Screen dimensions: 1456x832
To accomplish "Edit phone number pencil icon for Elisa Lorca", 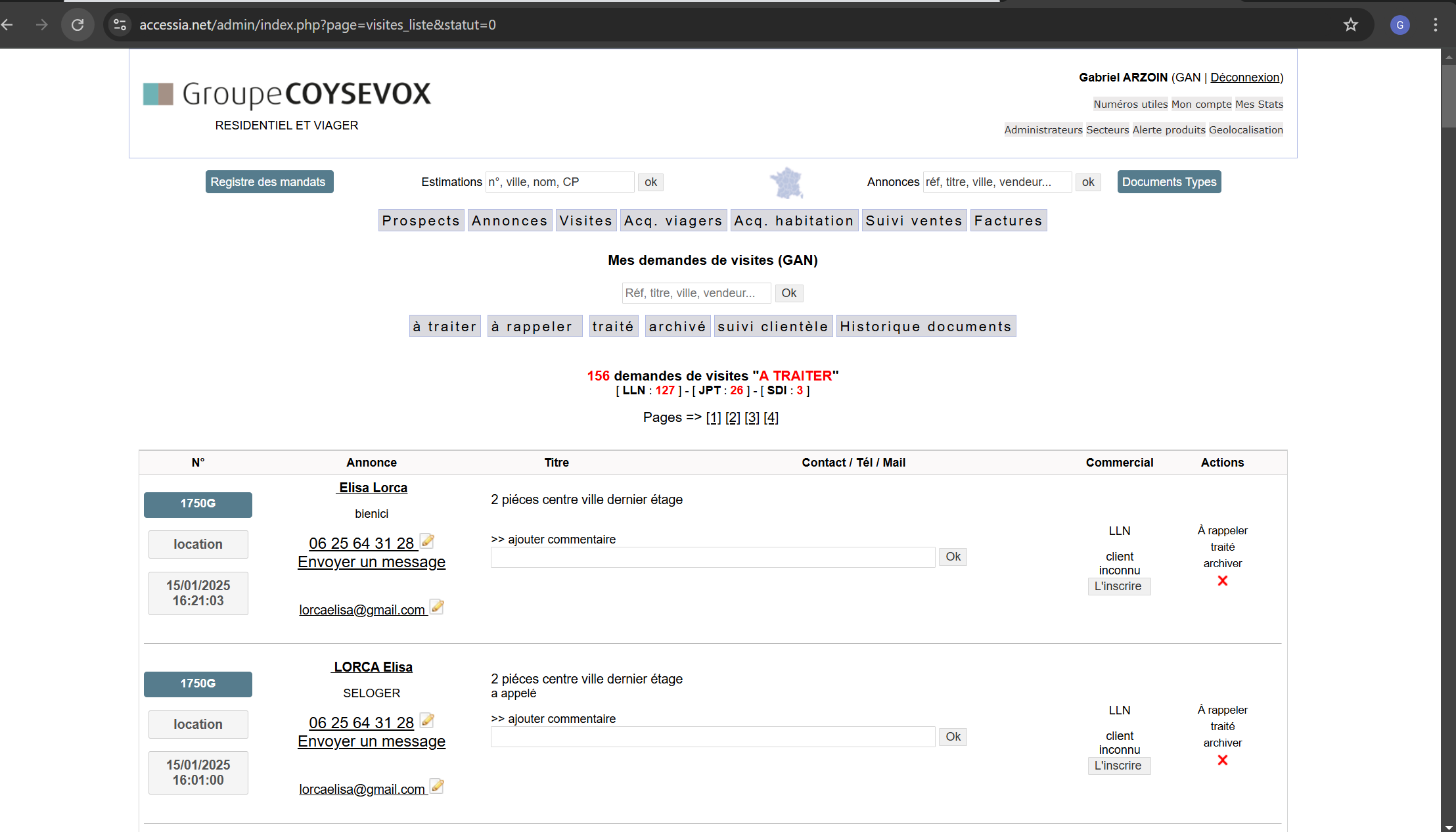I will (x=427, y=541).
